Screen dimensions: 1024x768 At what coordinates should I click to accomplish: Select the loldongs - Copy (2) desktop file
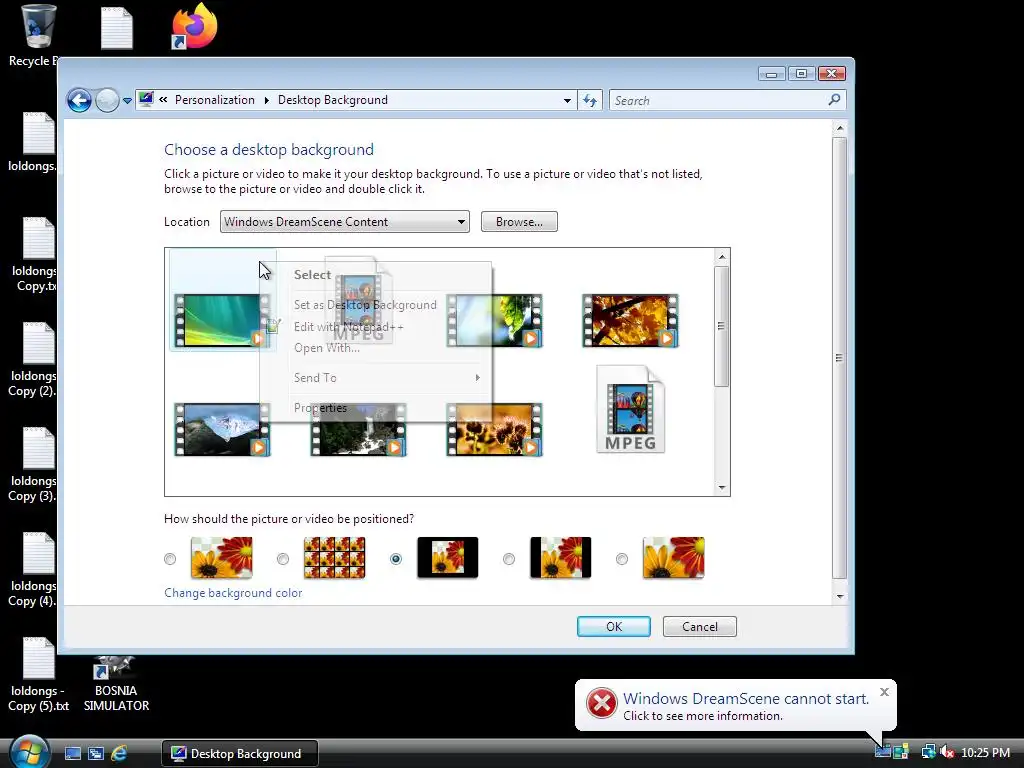(x=33, y=360)
